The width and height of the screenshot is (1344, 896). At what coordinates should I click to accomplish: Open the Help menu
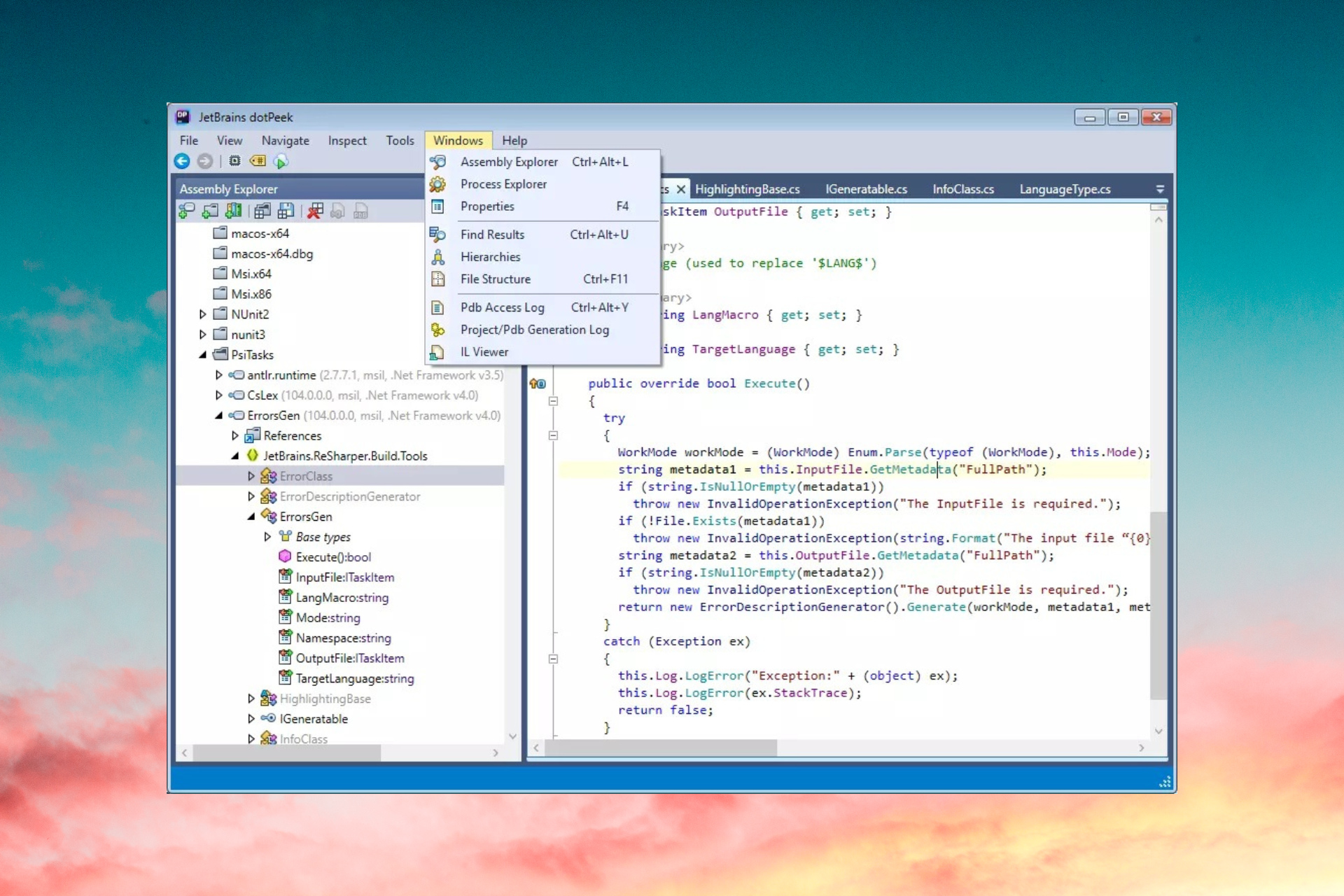[514, 140]
